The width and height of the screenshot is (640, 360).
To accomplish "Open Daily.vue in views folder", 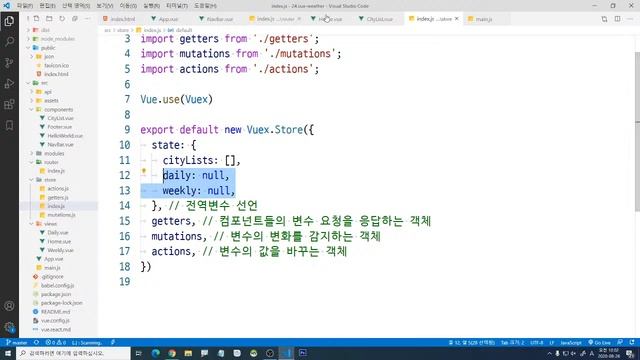I will [x=58, y=233].
